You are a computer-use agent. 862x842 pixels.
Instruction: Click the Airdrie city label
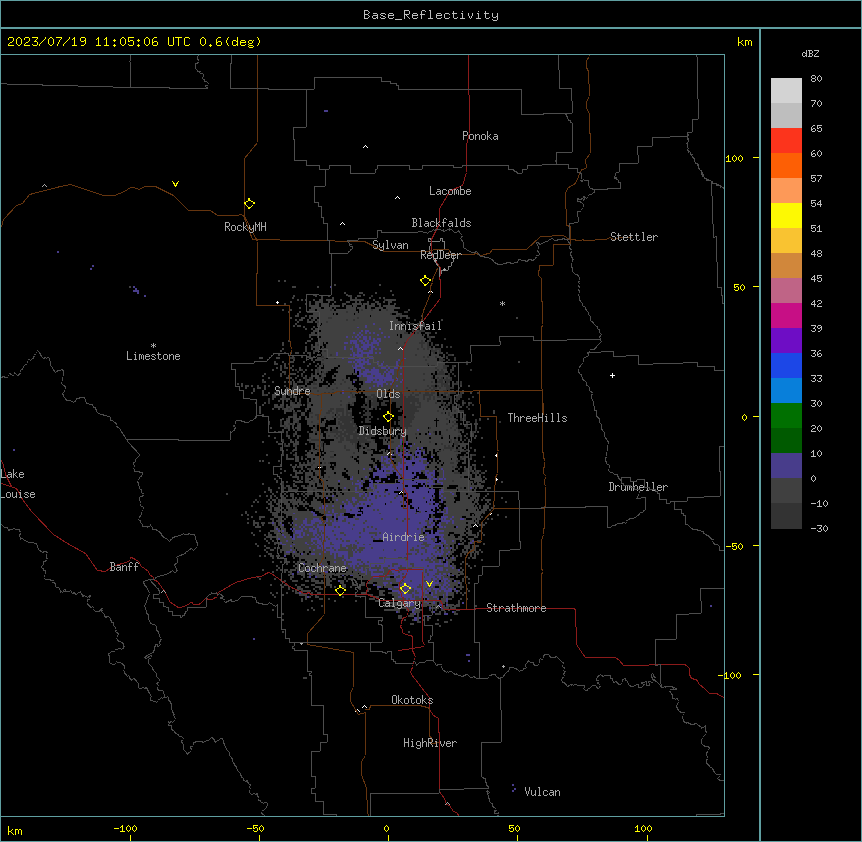(404, 537)
